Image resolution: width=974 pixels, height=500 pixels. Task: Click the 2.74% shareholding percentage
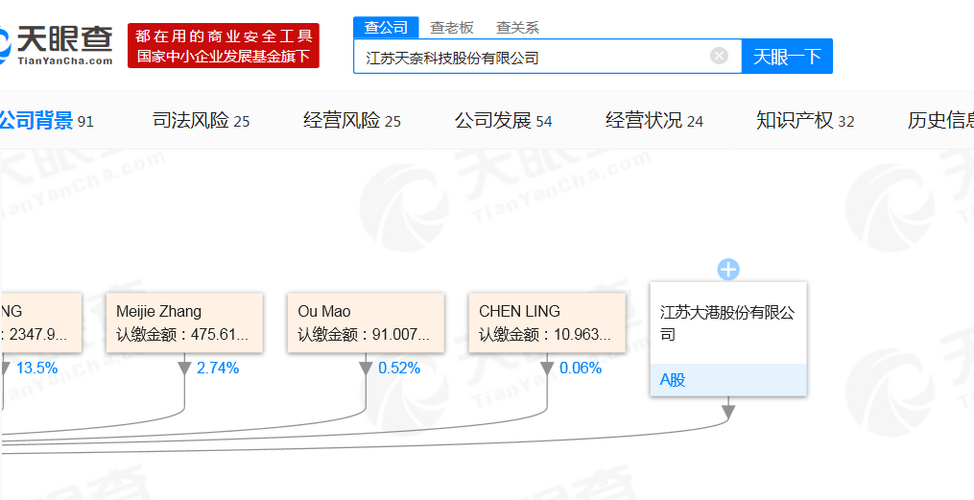pos(218,368)
